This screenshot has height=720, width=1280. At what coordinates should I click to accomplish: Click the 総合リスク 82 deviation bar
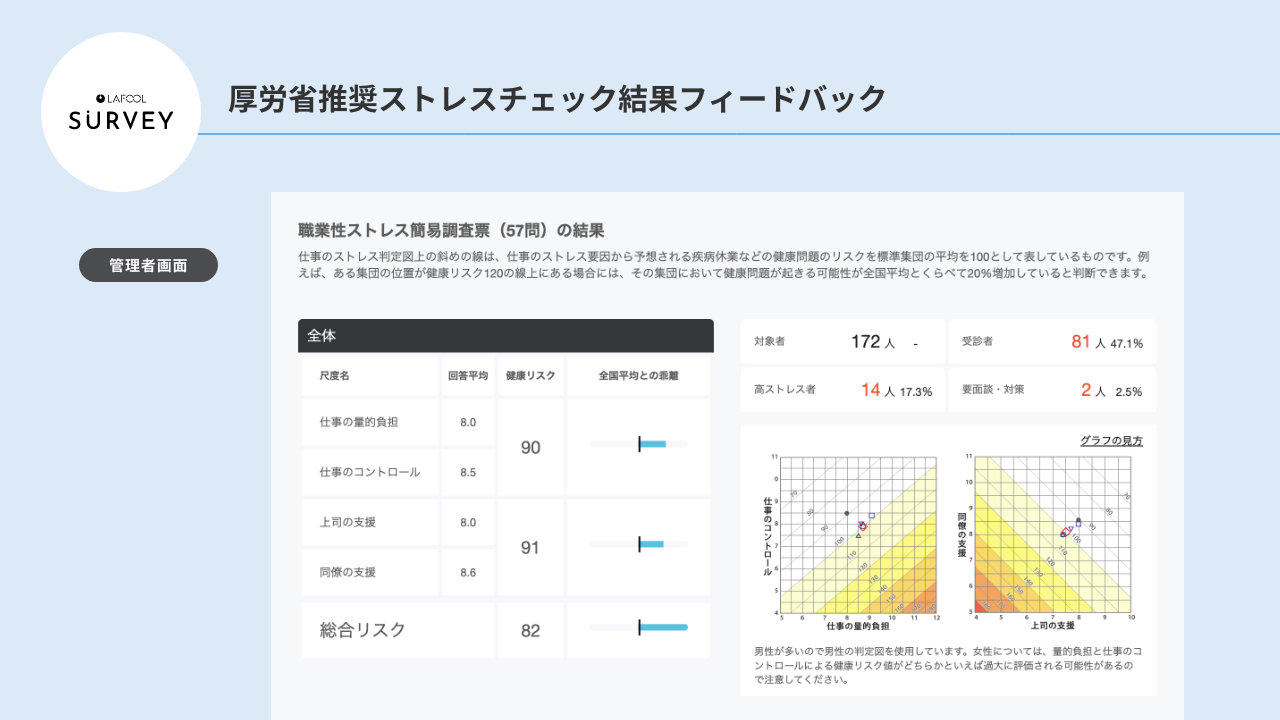pos(638,628)
